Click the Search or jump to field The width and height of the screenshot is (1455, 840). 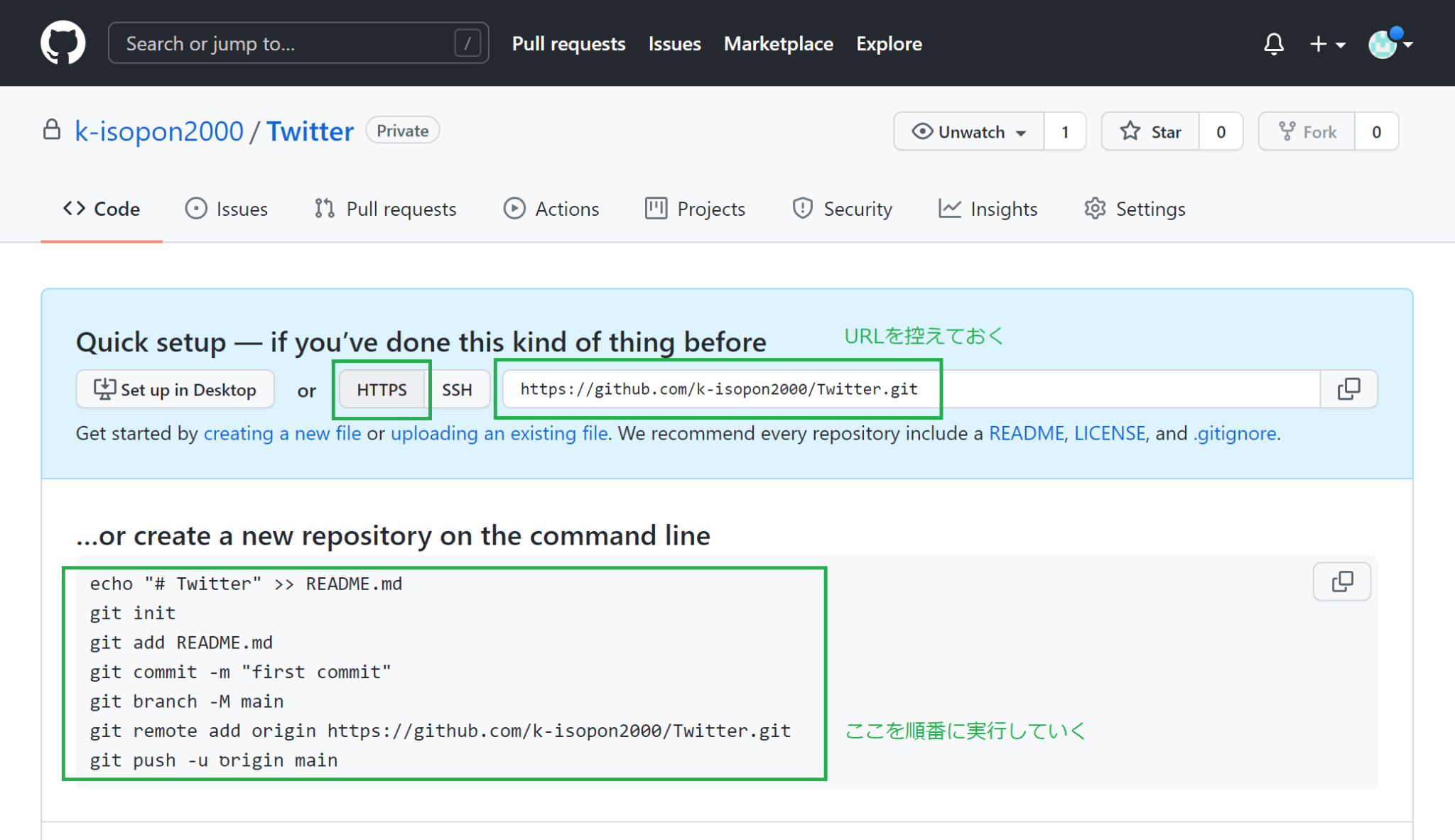(x=298, y=43)
